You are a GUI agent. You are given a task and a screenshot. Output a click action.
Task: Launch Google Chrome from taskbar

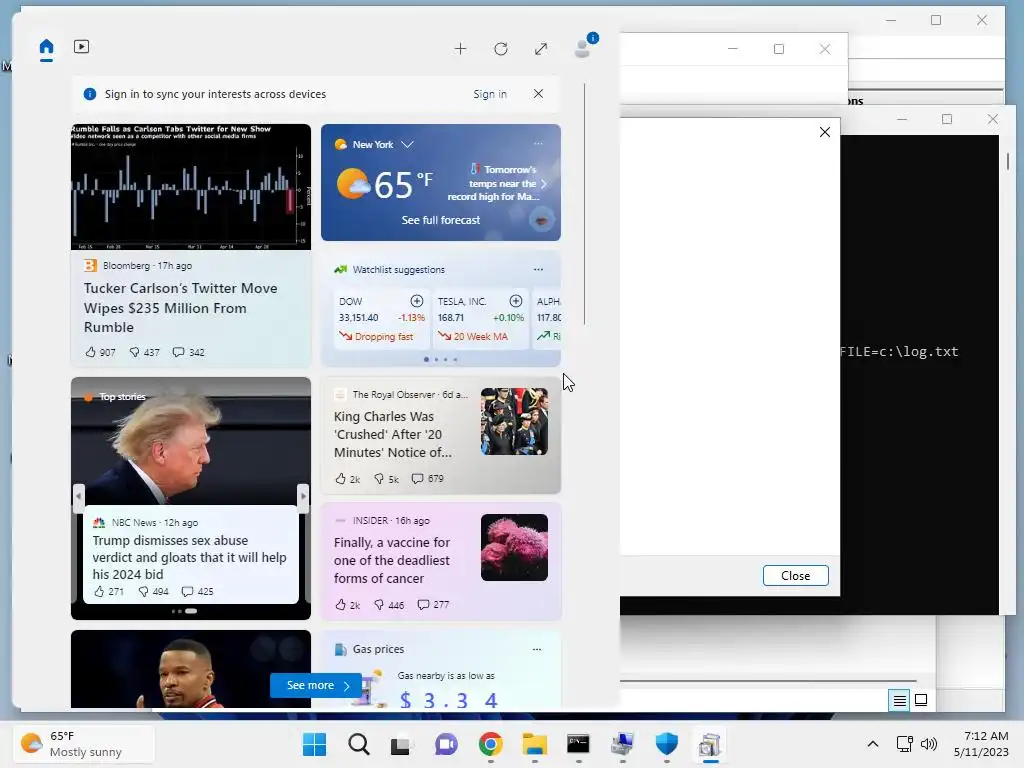tap(490, 744)
